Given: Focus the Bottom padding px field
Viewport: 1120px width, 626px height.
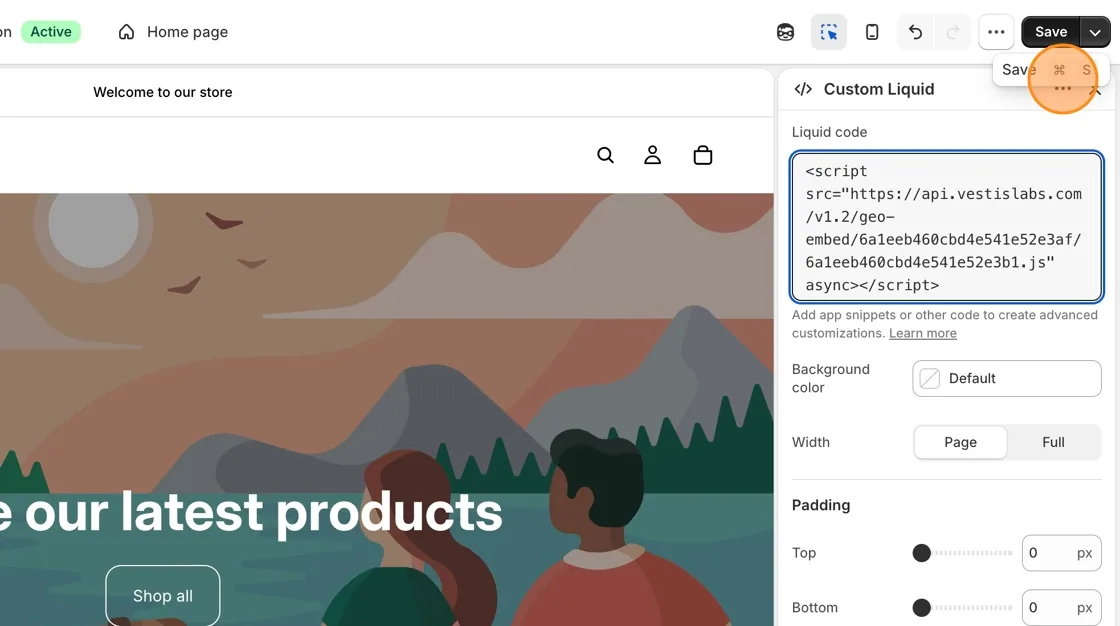Looking at the screenshot, I should point(1061,607).
